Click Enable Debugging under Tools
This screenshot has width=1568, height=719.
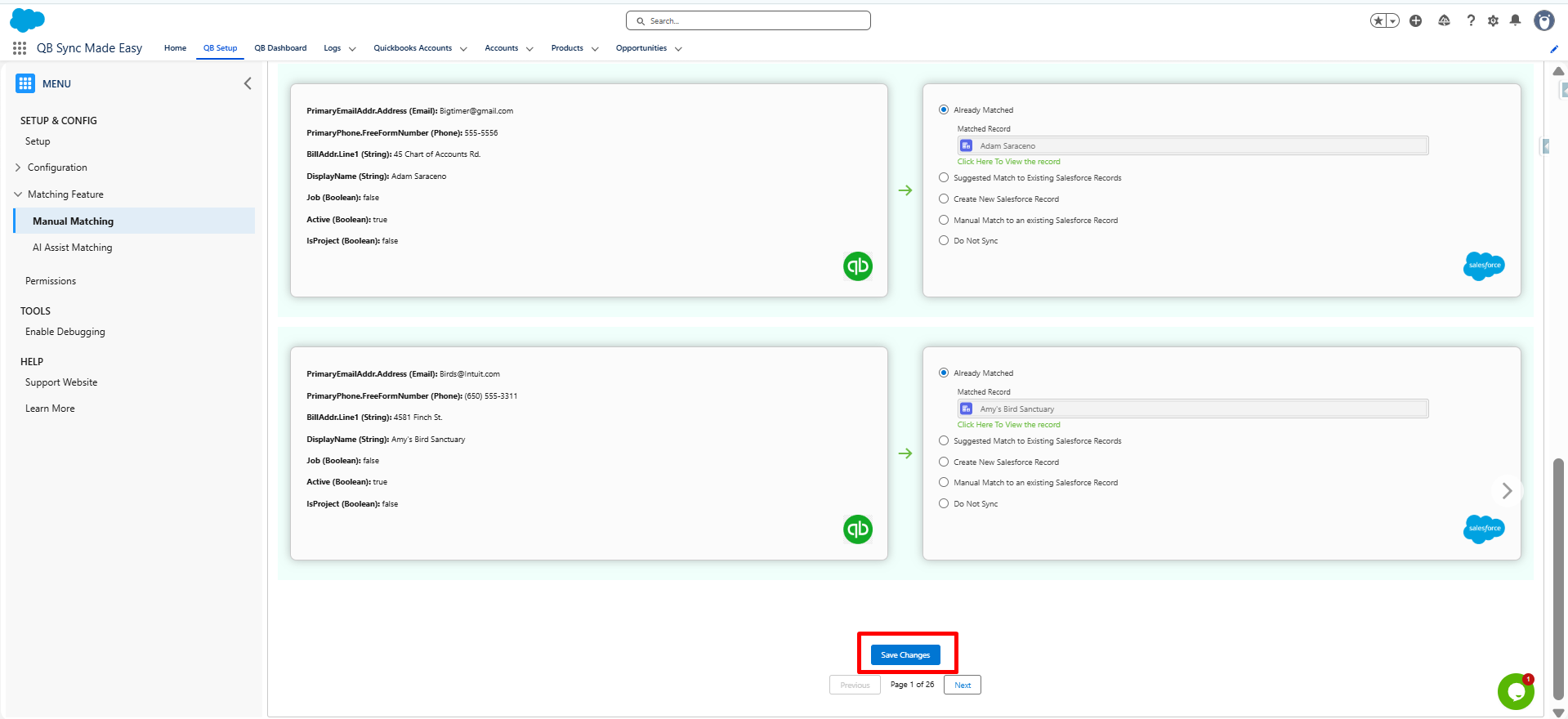65,332
